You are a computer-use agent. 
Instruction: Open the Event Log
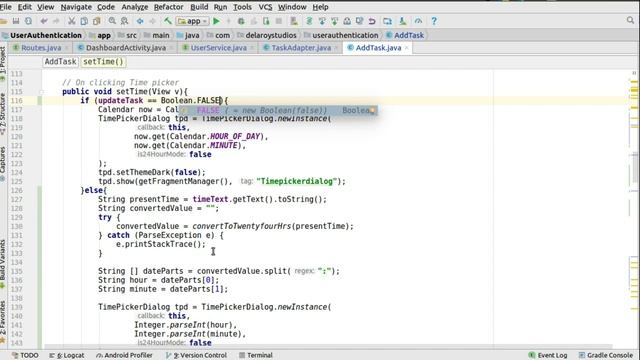[548, 355]
